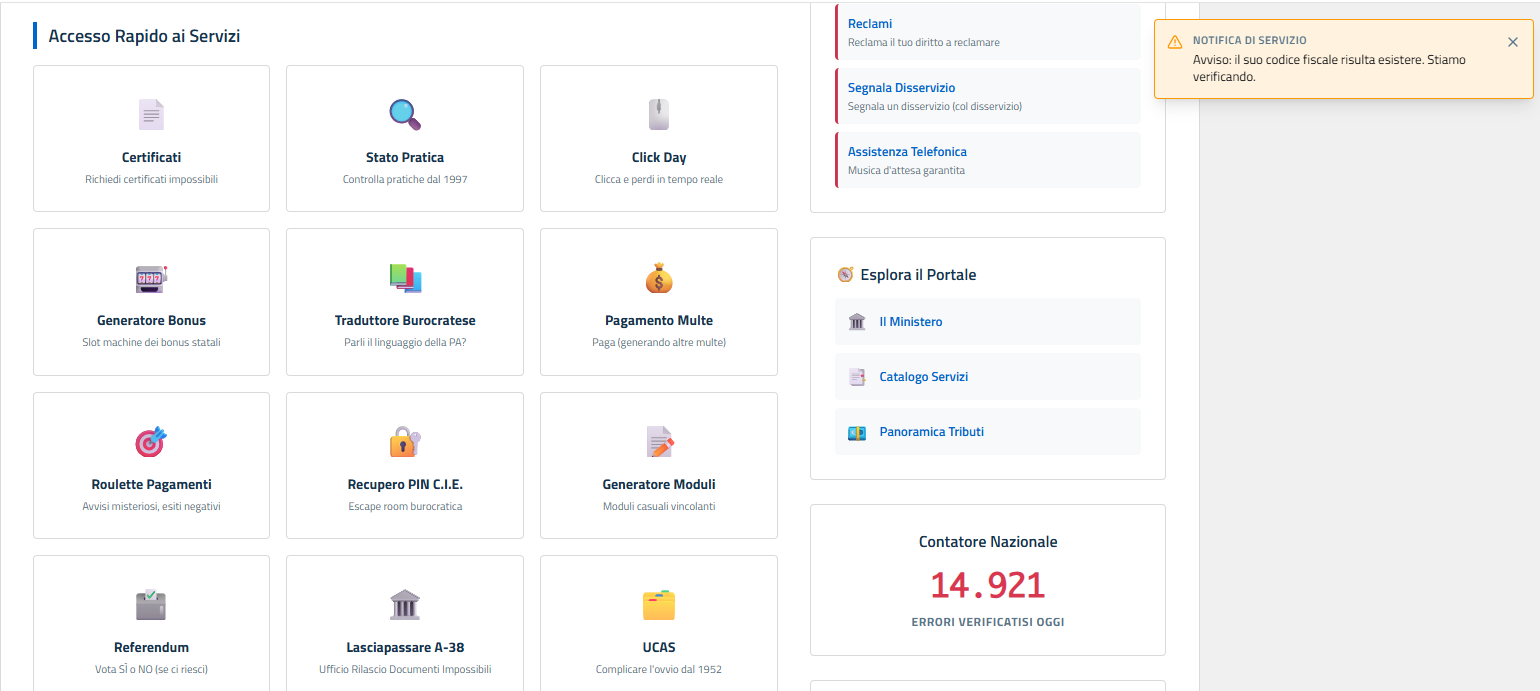The image size is (1540, 691).
Task: Open the Reclami link
Action: click(869, 24)
